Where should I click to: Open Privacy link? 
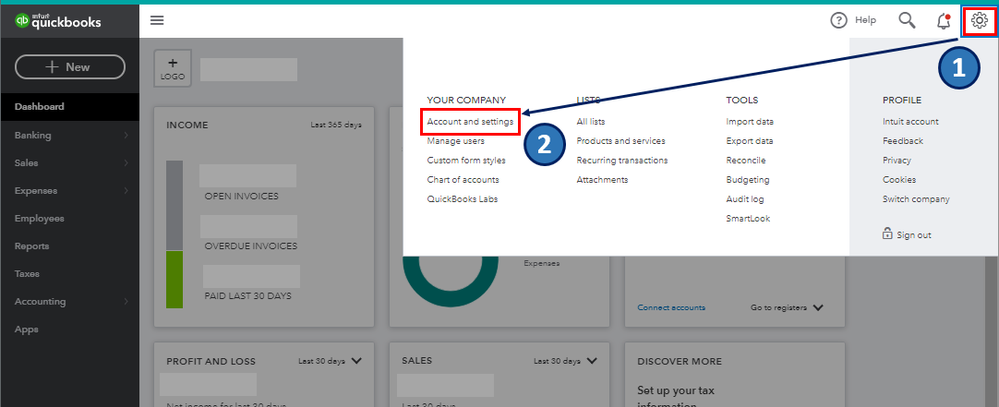[x=896, y=161]
